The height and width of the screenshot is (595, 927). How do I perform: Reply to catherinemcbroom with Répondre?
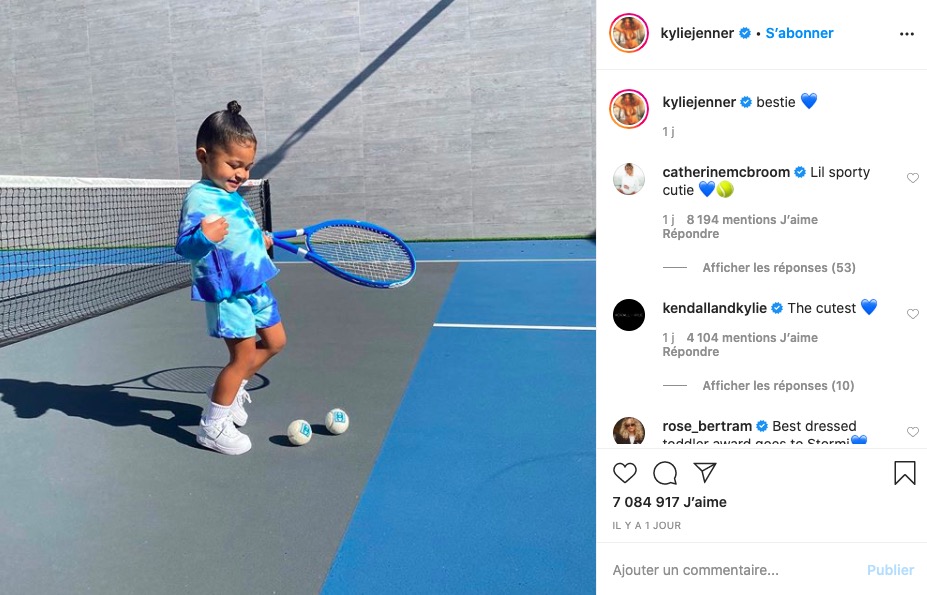coord(691,234)
